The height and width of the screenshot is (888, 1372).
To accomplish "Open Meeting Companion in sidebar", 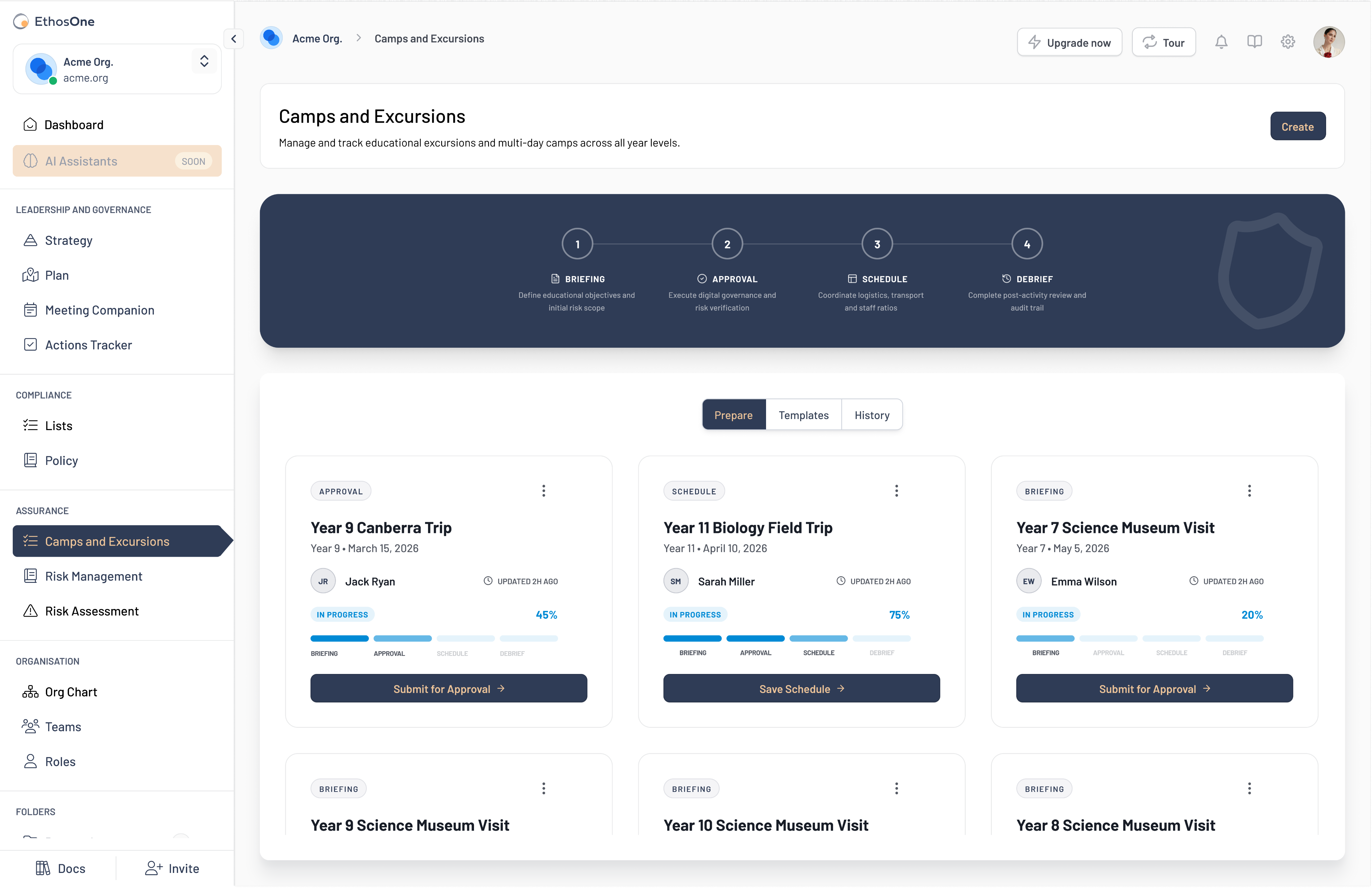I will [x=99, y=310].
